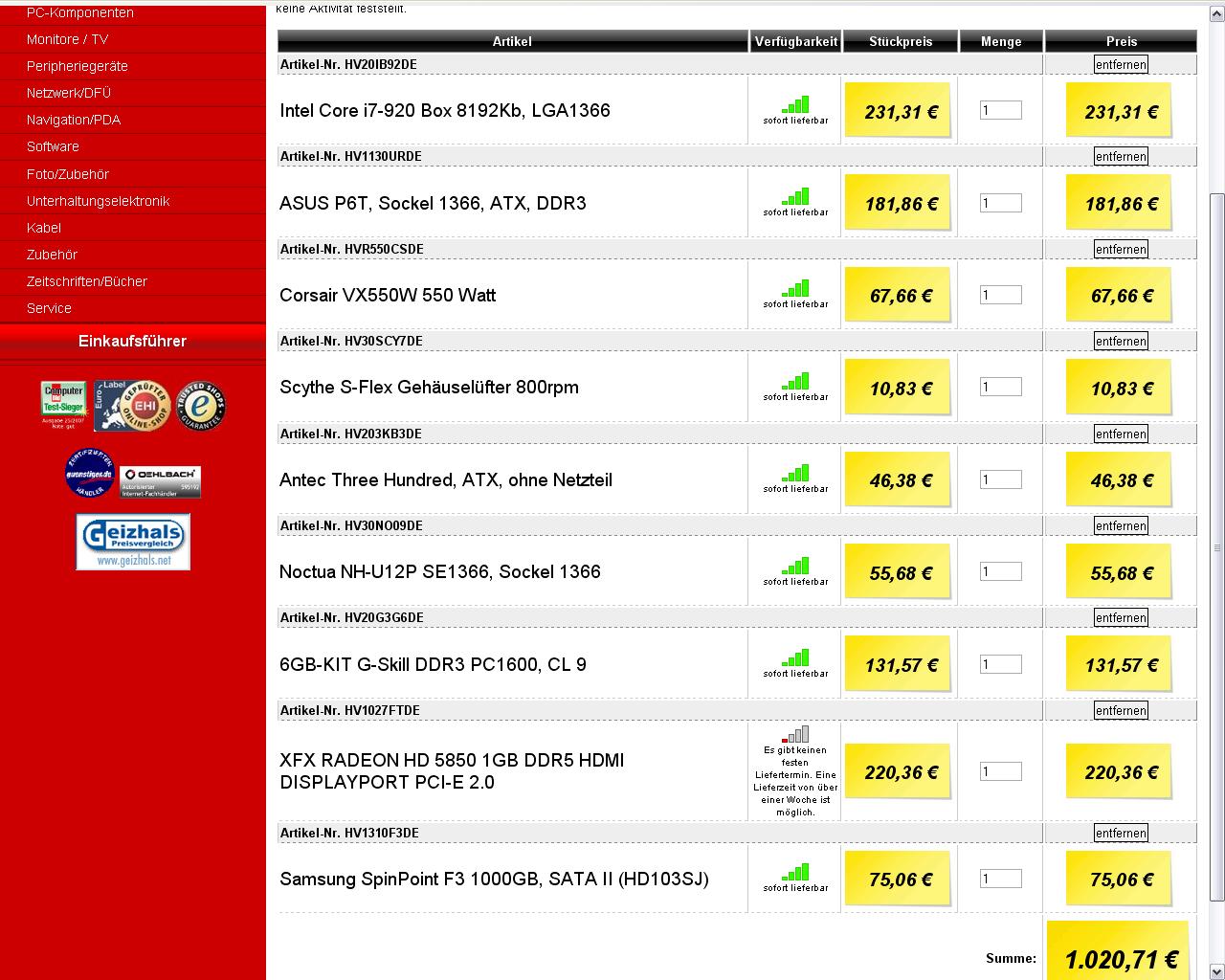
Task: Open XFX RADEON HD 5850 product name
Action: [x=452, y=771]
